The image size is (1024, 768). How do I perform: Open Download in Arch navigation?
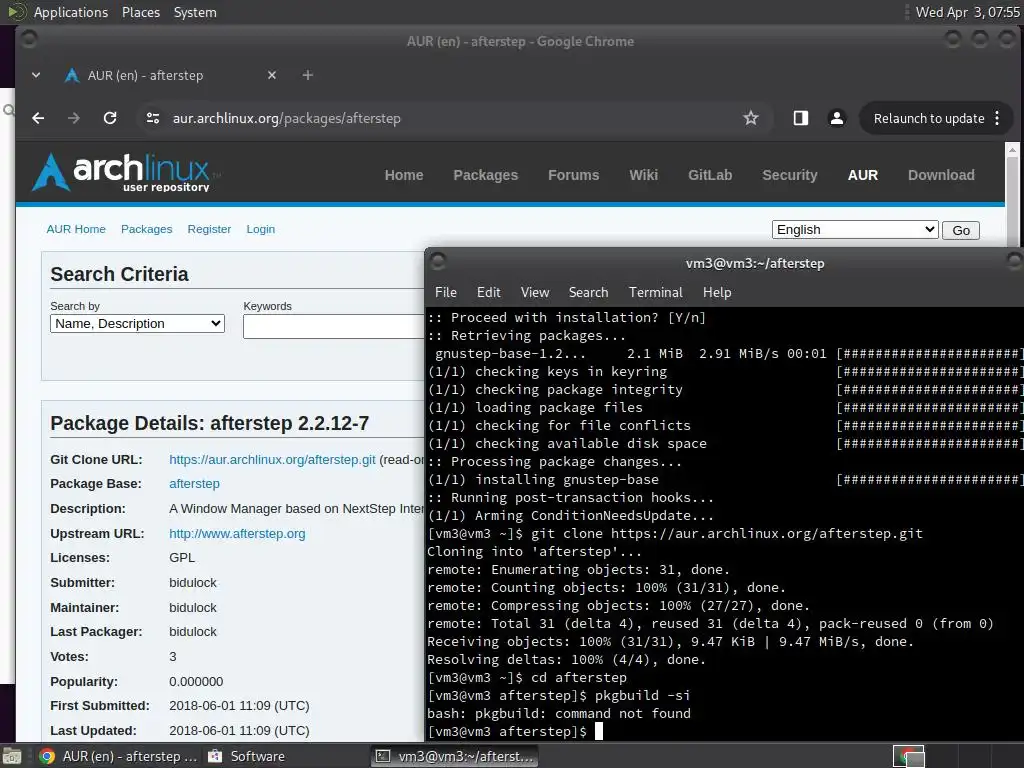pyautogui.click(x=941, y=175)
